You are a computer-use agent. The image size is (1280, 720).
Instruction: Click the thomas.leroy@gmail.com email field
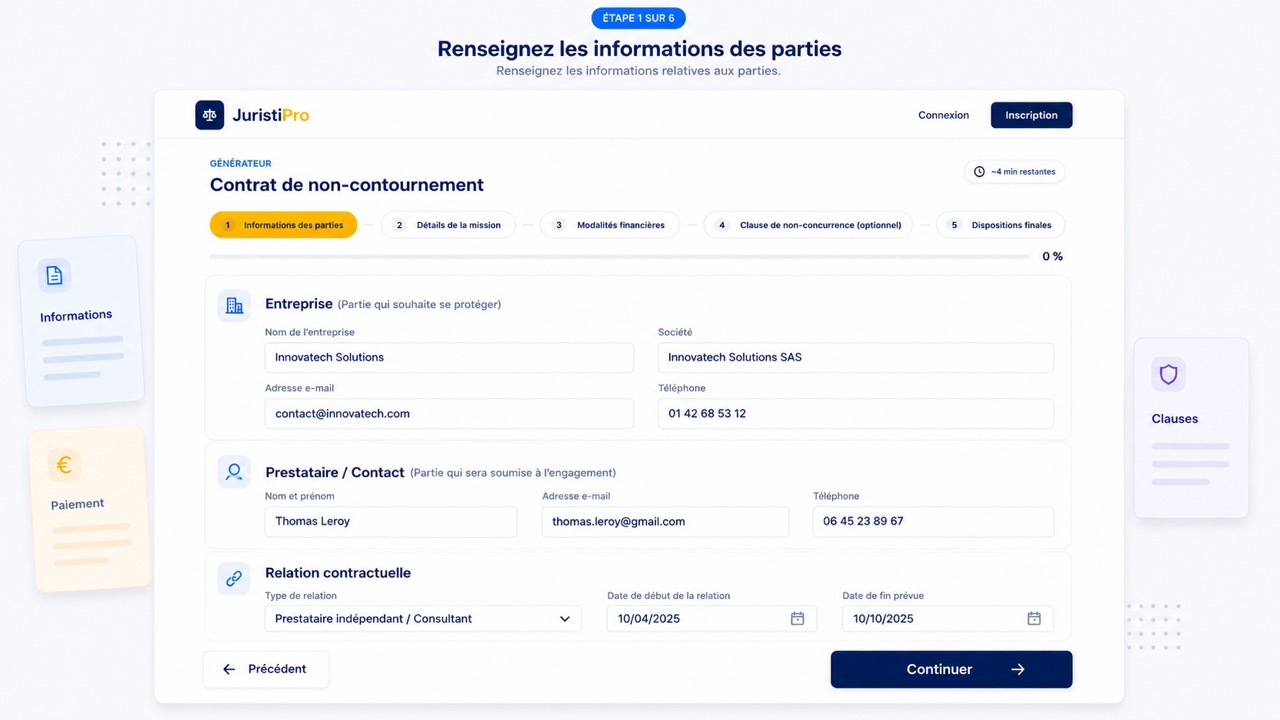click(665, 521)
